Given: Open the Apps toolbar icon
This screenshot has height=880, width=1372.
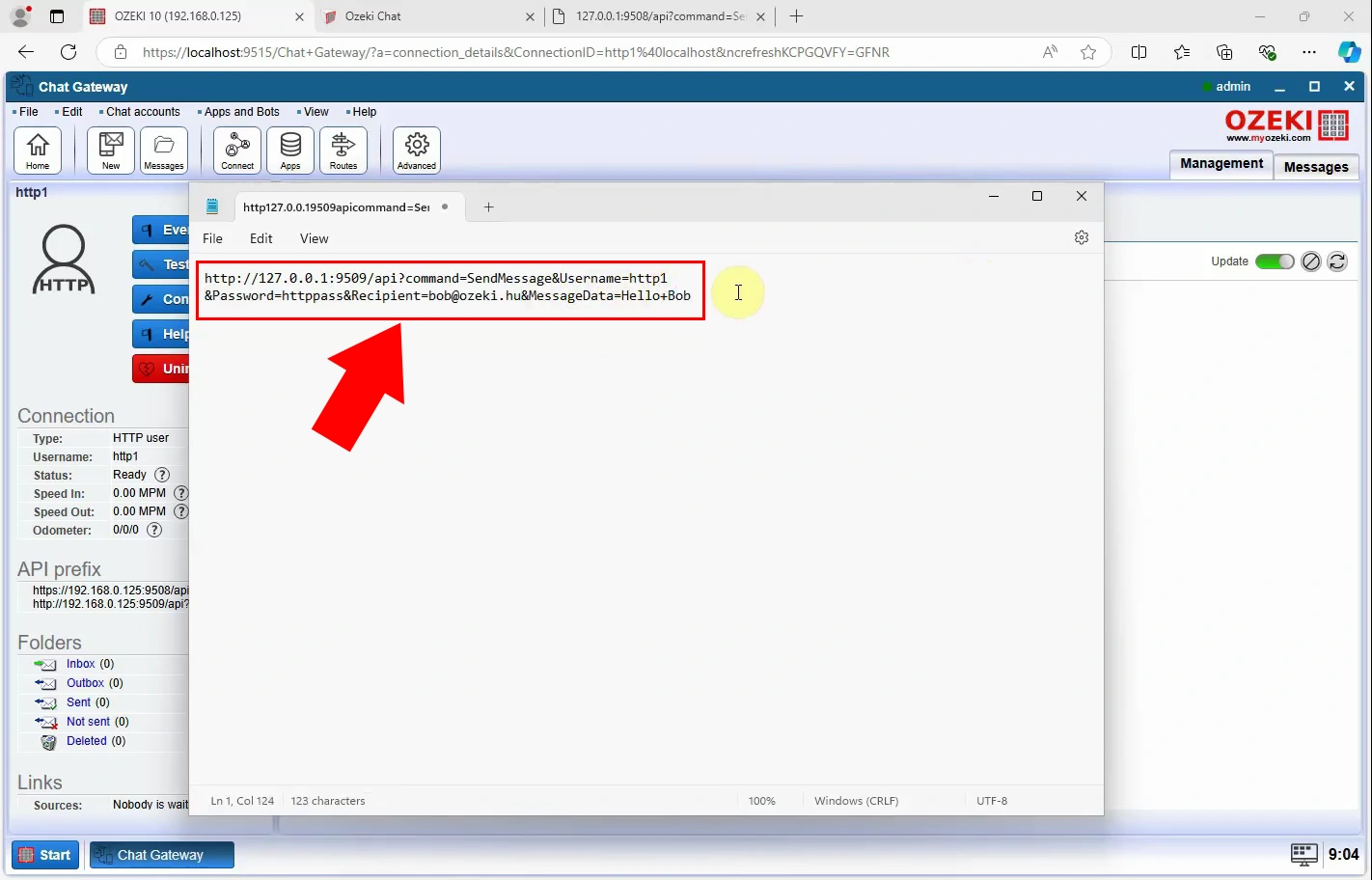Looking at the screenshot, I should click(290, 151).
